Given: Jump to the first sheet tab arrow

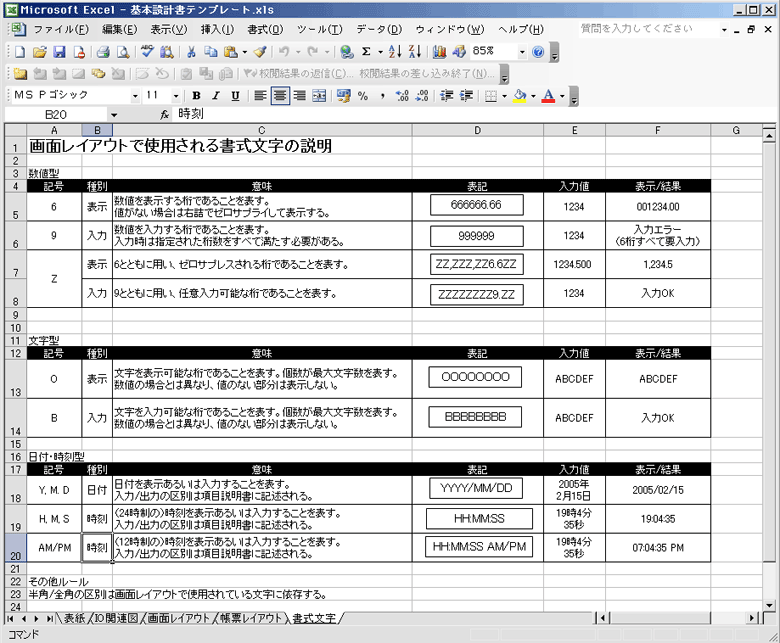Looking at the screenshot, I should pos(11,619).
